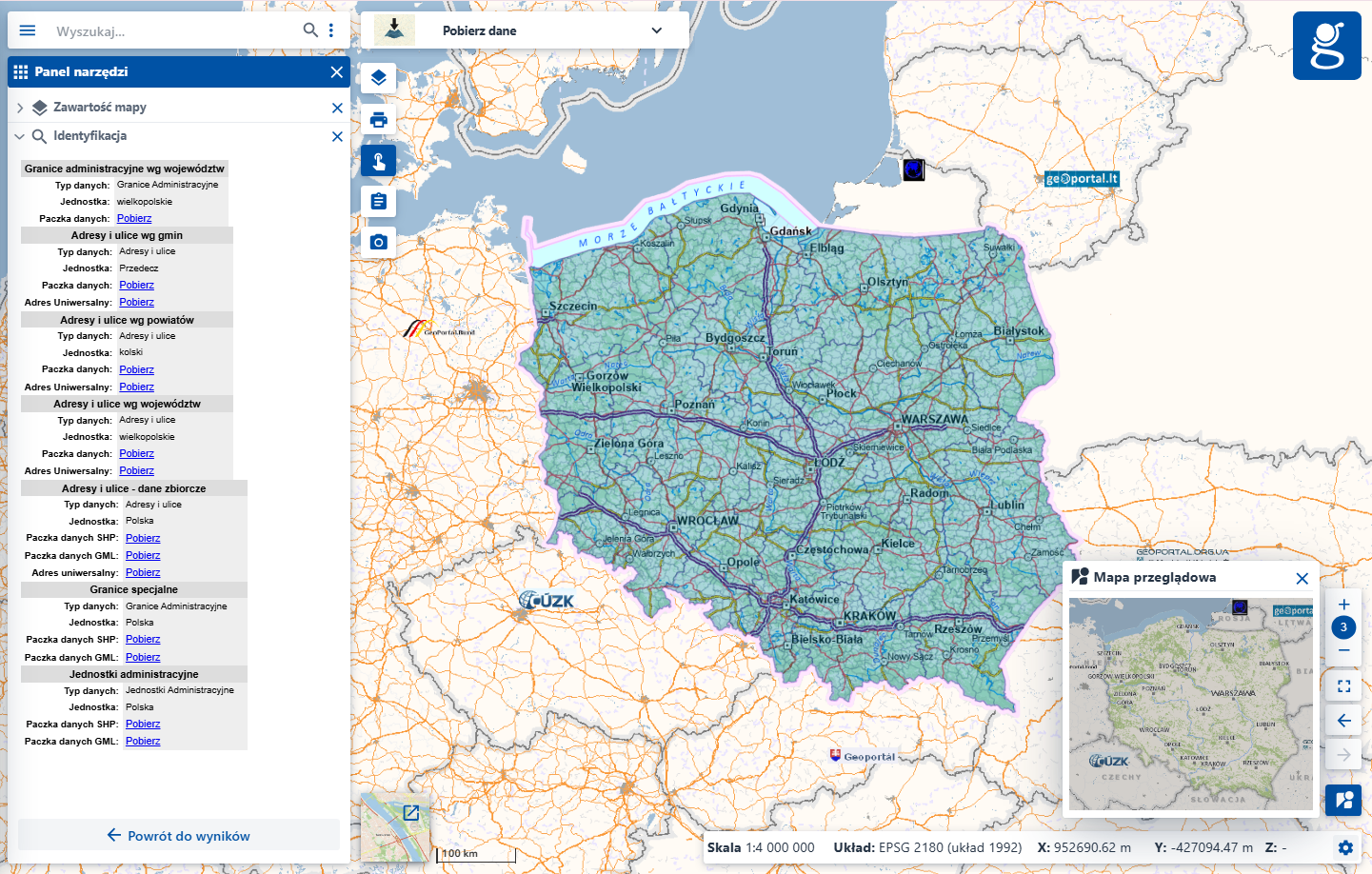Click Powrót do wyników button
The width and height of the screenshot is (1372, 874).
(x=179, y=836)
